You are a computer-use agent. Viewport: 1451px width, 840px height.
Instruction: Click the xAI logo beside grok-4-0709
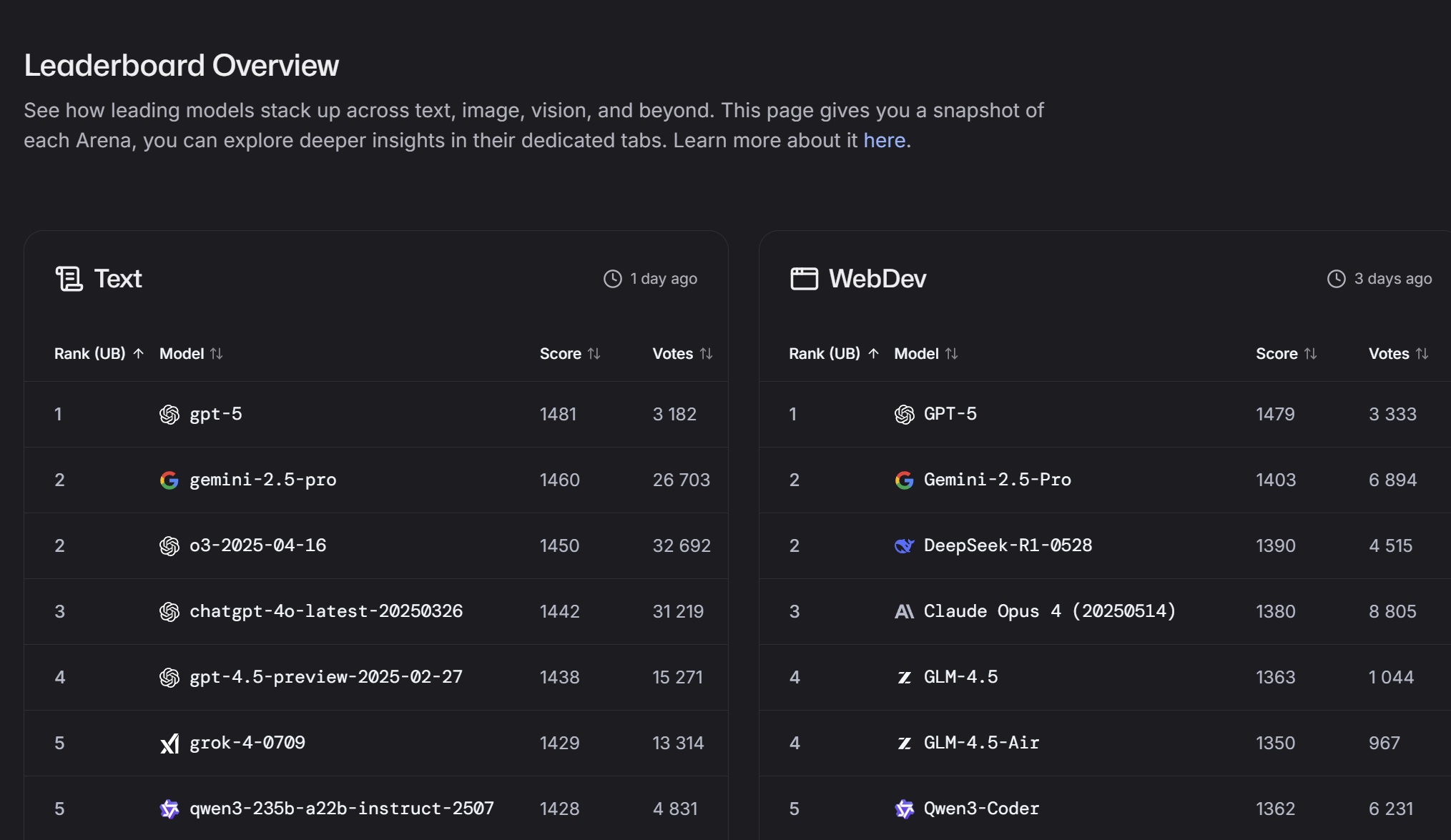[x=169, y=743]
